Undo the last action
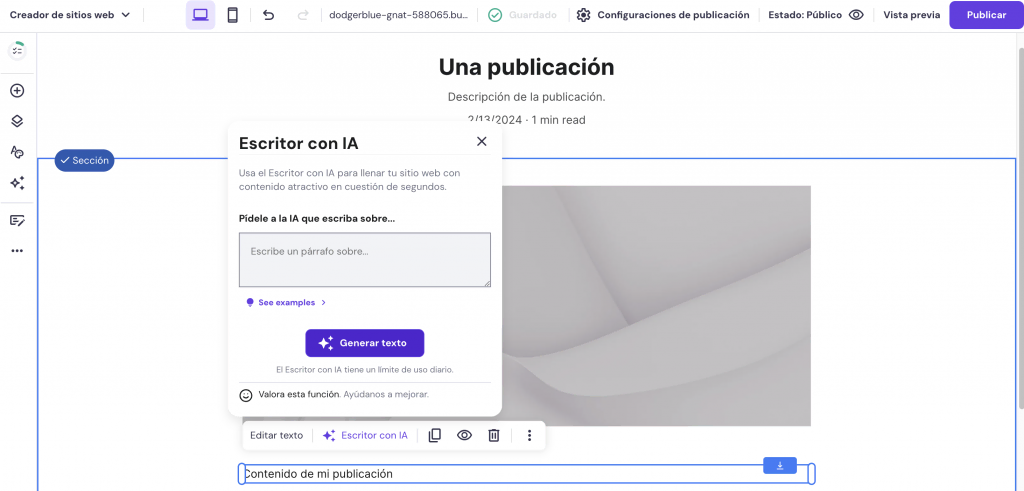This screenshot has height=491, width=1024. pyautogui.click(x=268, y=15)
